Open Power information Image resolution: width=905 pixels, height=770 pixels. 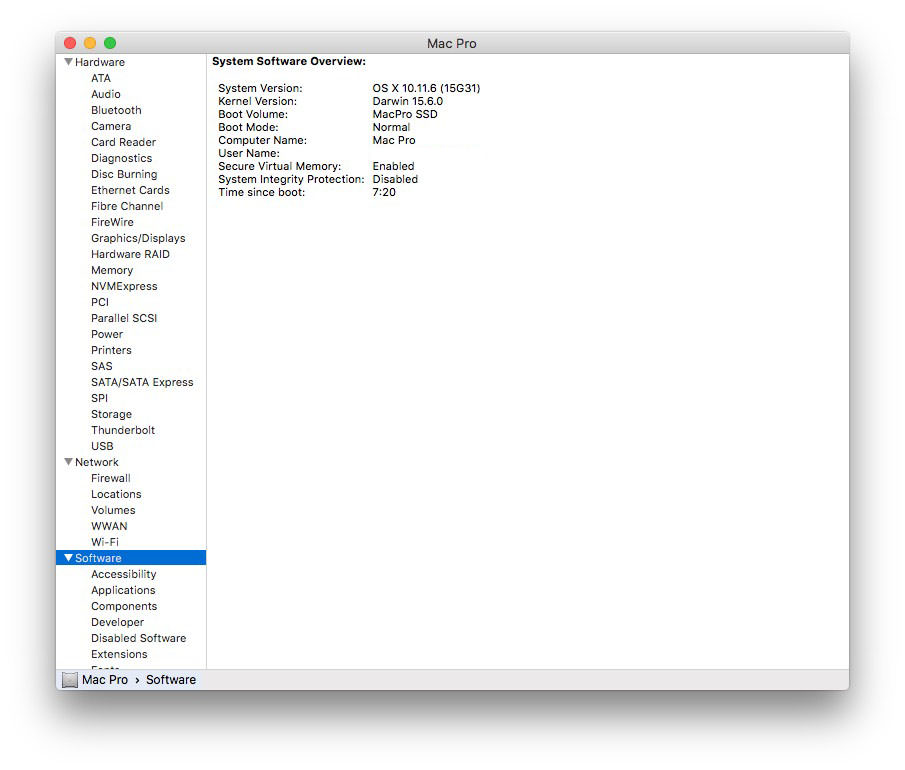pyautogui.click(x=107, y=334)
